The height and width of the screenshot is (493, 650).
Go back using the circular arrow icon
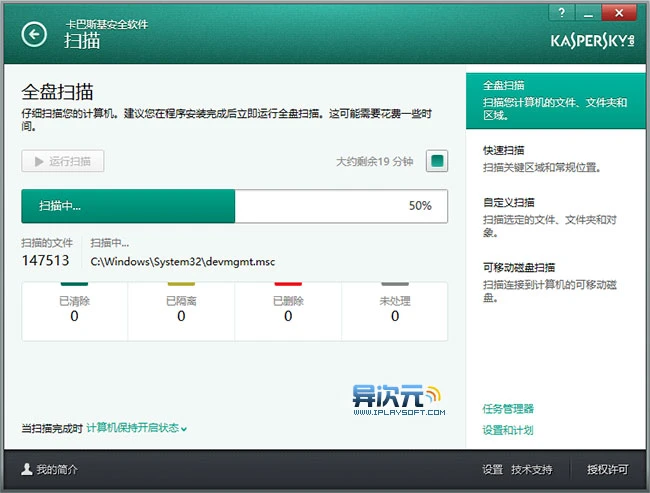[x=34, y=34]
